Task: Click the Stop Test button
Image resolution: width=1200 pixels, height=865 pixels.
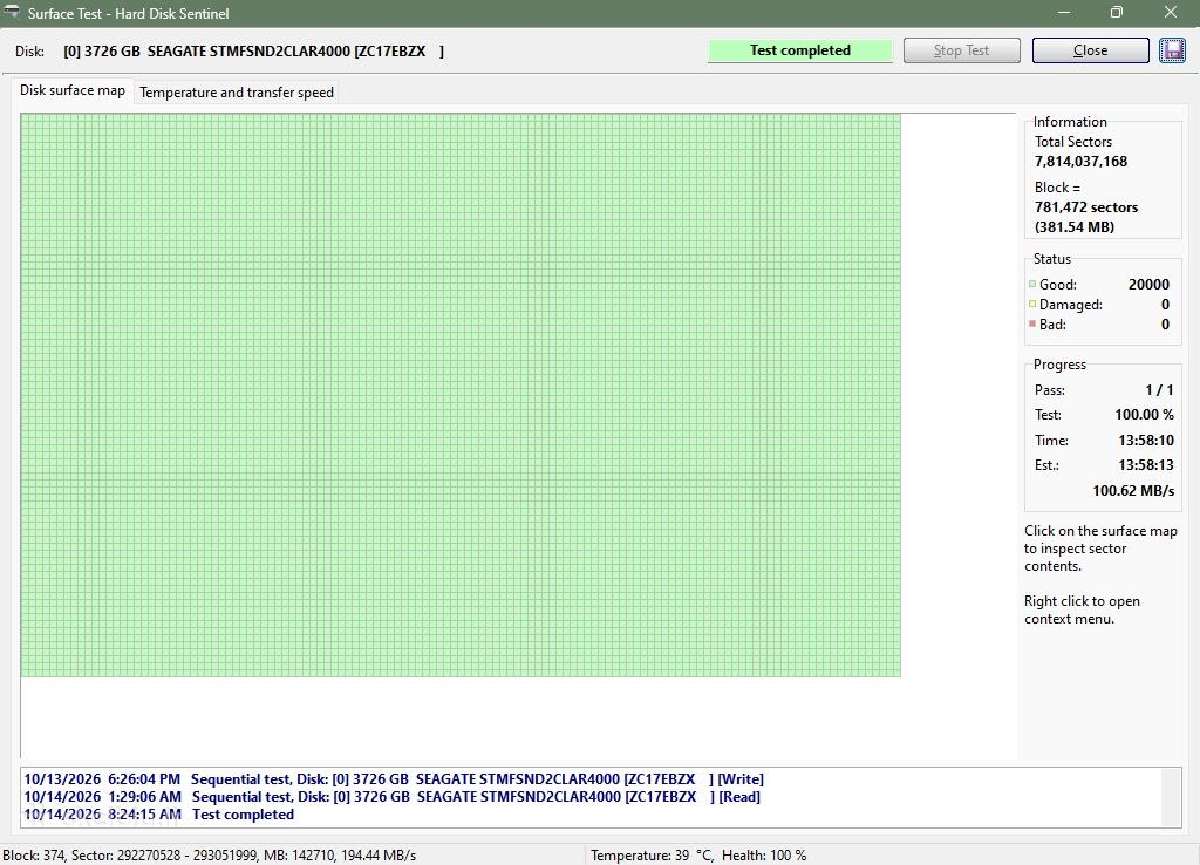Action: pyautogui.click(x=962, y=51)
